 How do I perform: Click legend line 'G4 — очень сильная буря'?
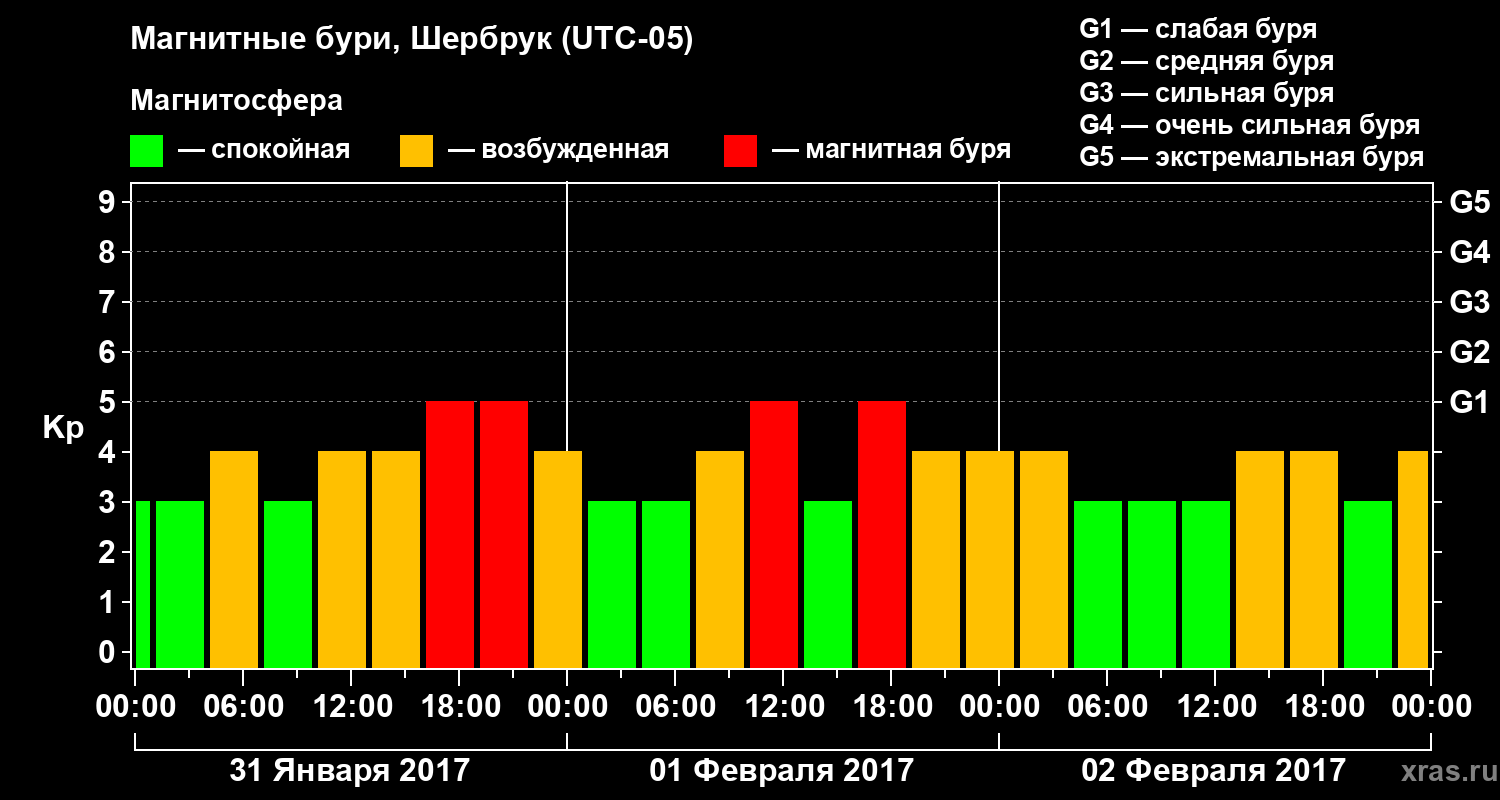pyautogui.click(x=1250, y=125)
